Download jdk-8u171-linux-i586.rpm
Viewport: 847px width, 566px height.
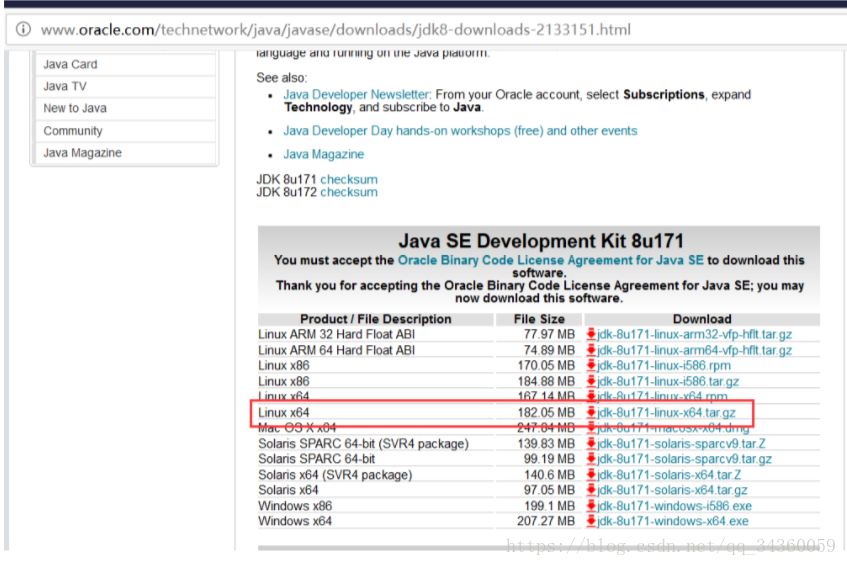(x=664, y=366)
